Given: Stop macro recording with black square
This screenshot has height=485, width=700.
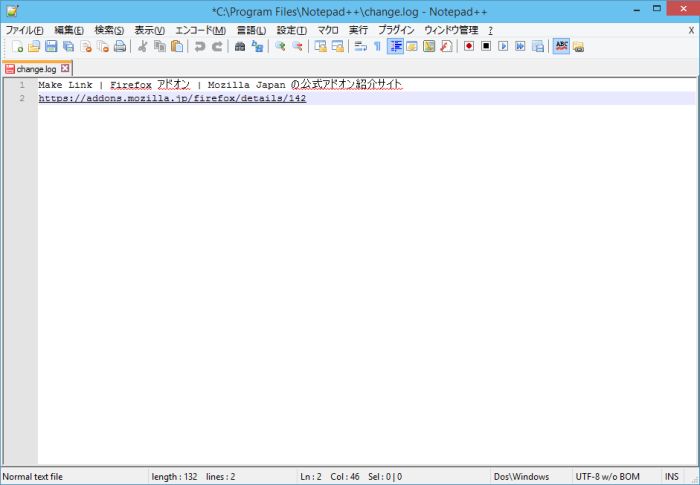Looking at the screenshot, I should (486, 46).
